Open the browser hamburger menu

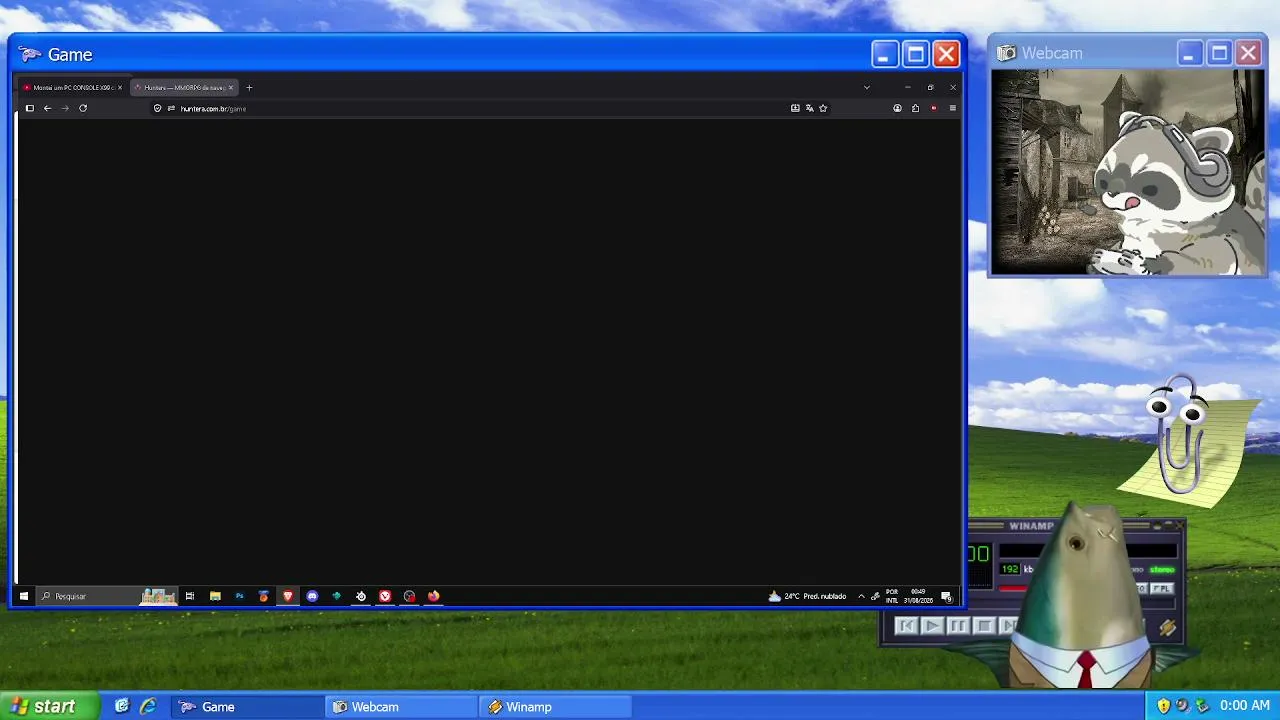click(x=952, y=108)
